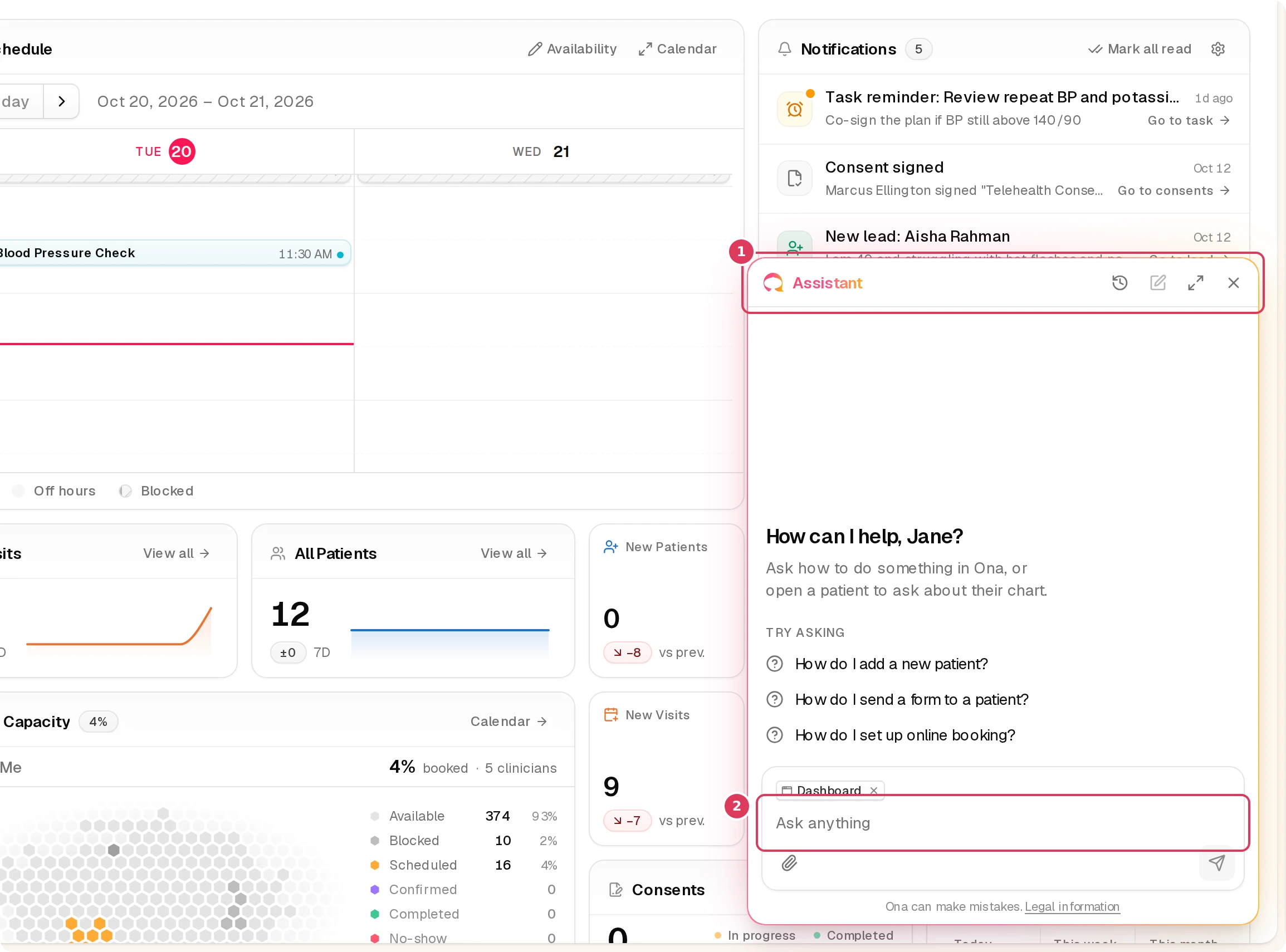This screenshot has width=1286, height=952.
Task: Click the Notifications bell icon
Action: click(785, 49)
